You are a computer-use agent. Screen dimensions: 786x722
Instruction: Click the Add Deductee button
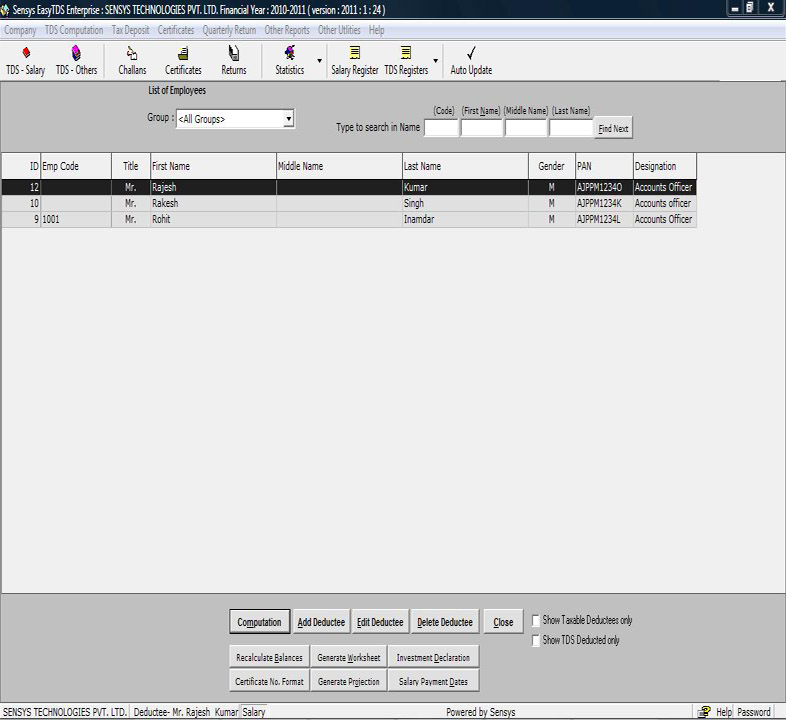(x=321, y=622)
